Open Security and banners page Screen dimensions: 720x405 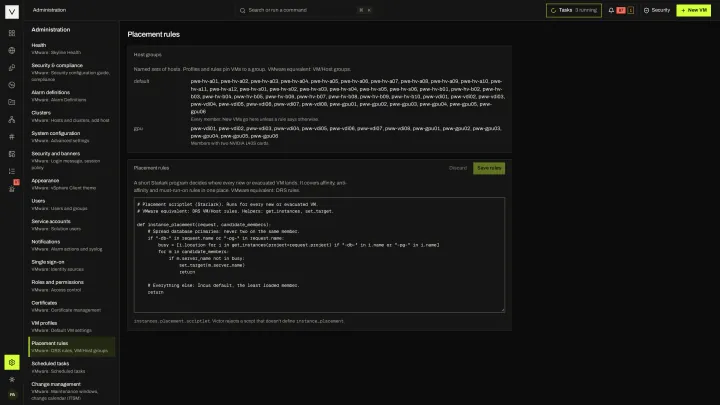71,160
